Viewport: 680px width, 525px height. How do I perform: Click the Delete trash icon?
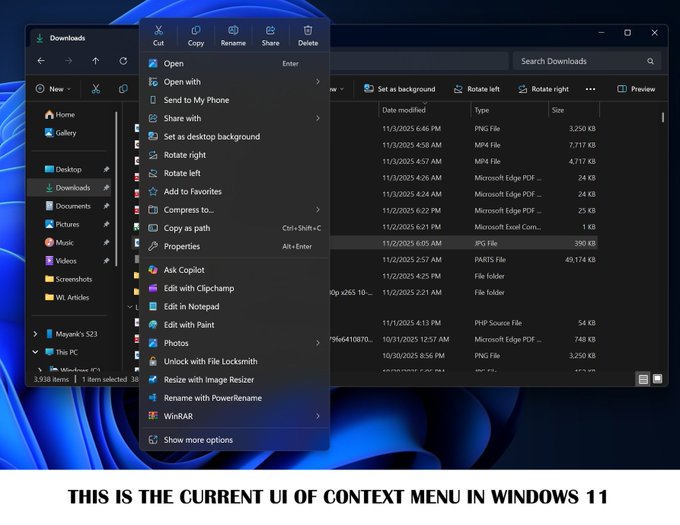tap(308, 35)
